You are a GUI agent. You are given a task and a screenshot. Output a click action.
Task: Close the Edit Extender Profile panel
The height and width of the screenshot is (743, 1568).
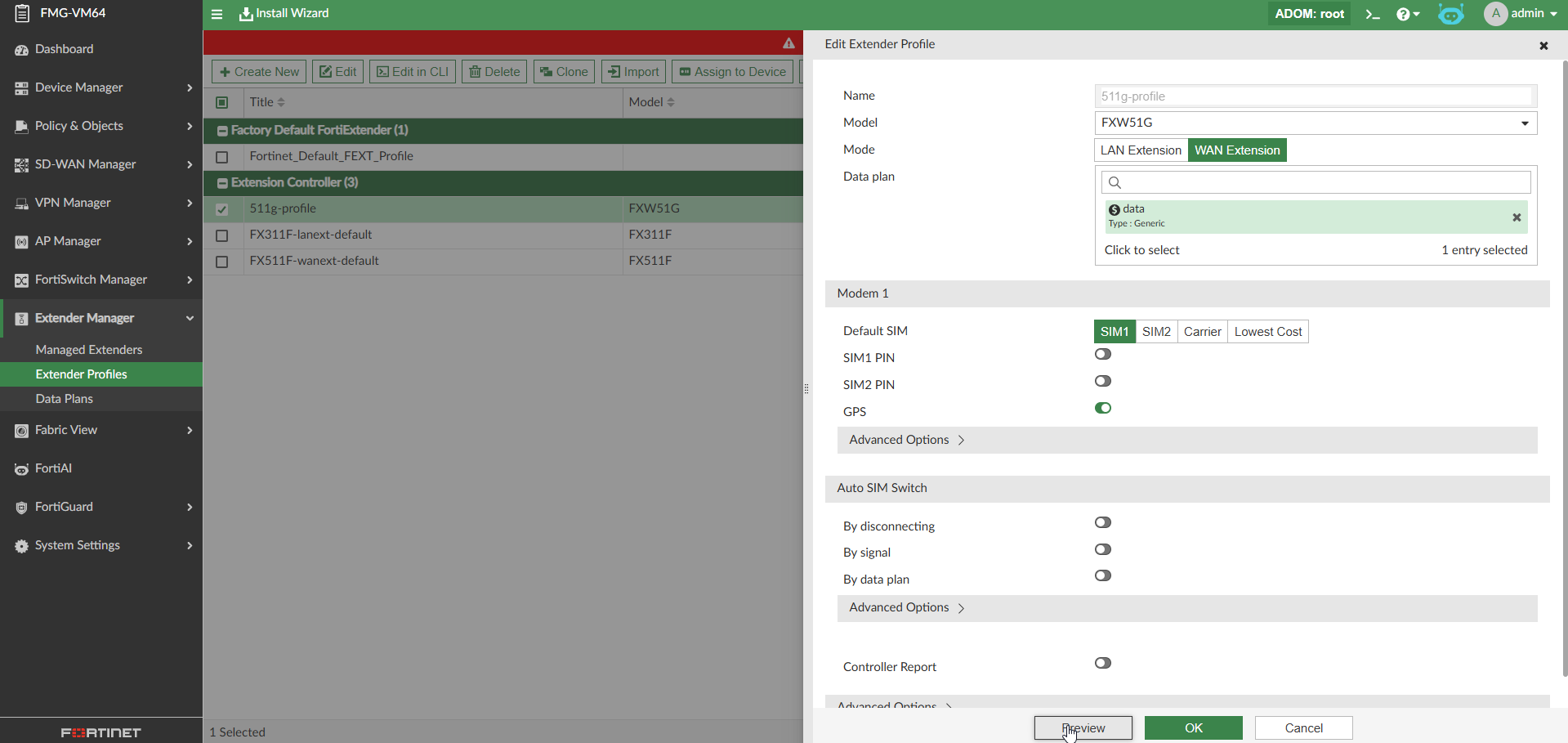point(1543,46)
